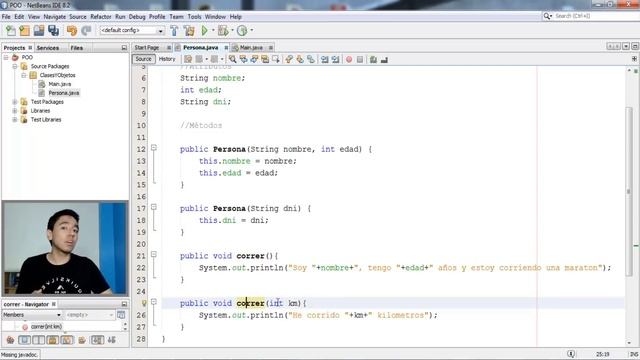The width and height of the screenshot is (640, 360).
Task: Click the Redo toolbar icon
Action: coord(86,31)
